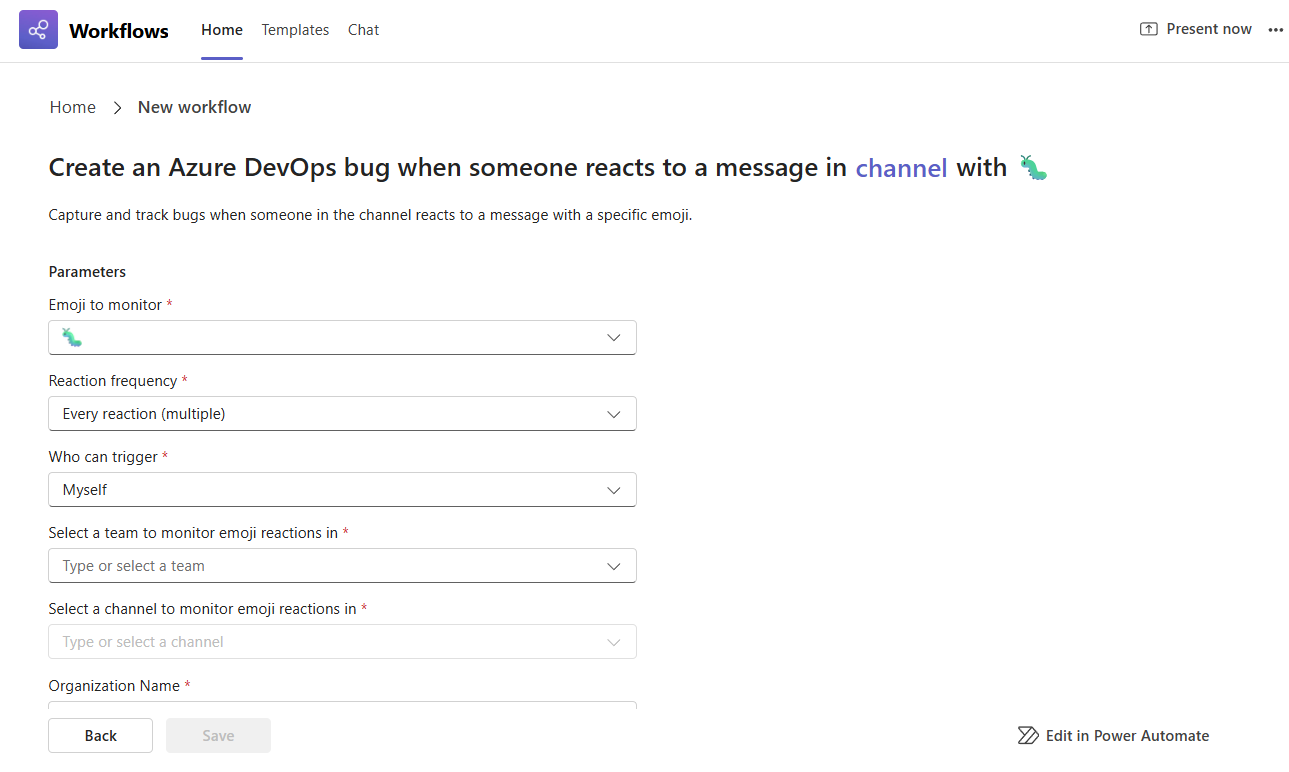Image resolution: width=1289 pixels, height=772 pixels.
Task: Click the Parameters section heading
Action: [x=87, y=272]
